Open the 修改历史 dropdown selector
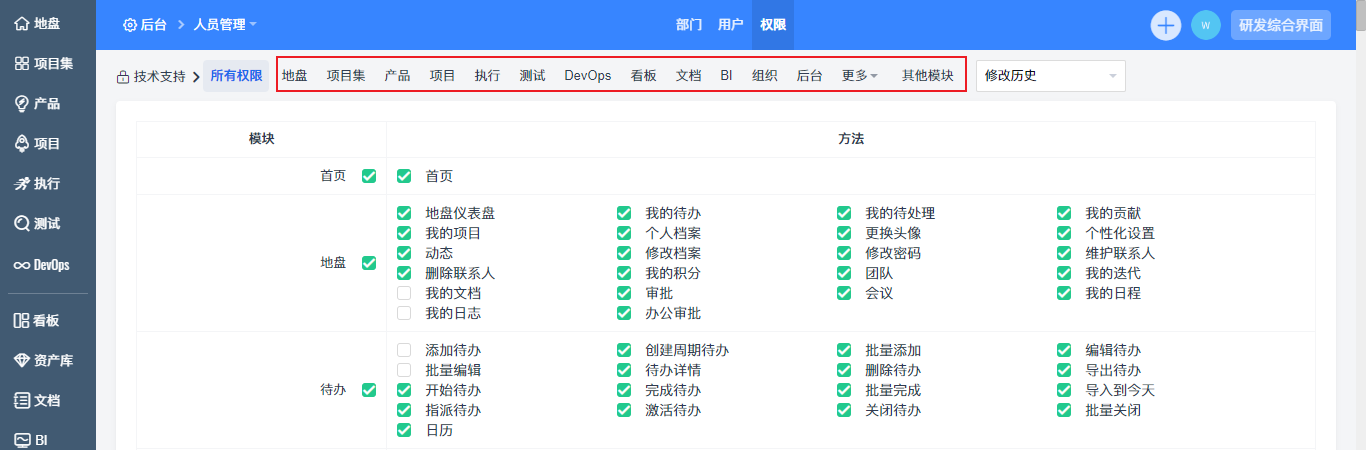1366x450 pixels. 1050,76
